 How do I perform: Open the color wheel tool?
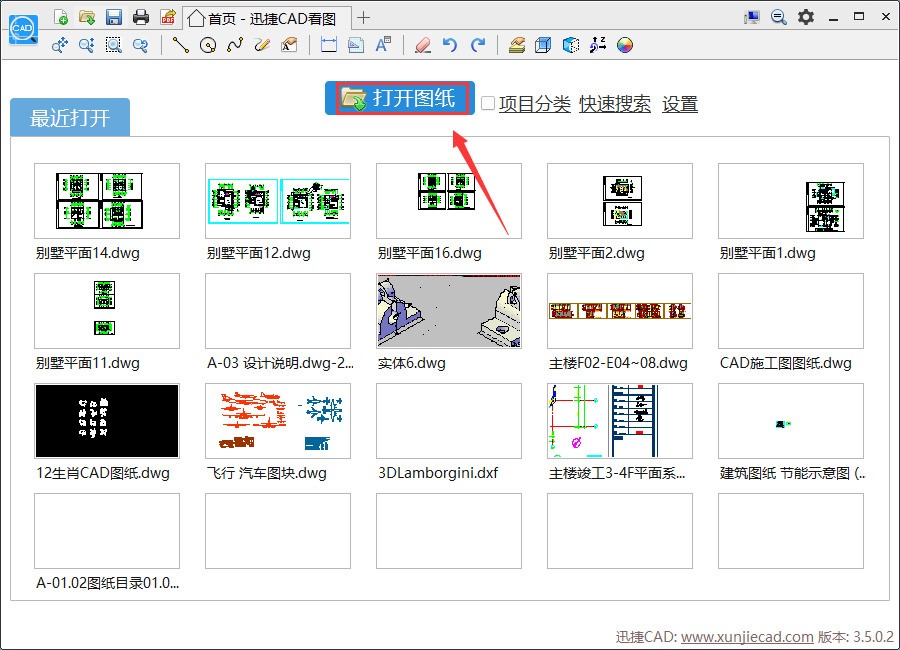pyautogui.click(x=626, y=44)
